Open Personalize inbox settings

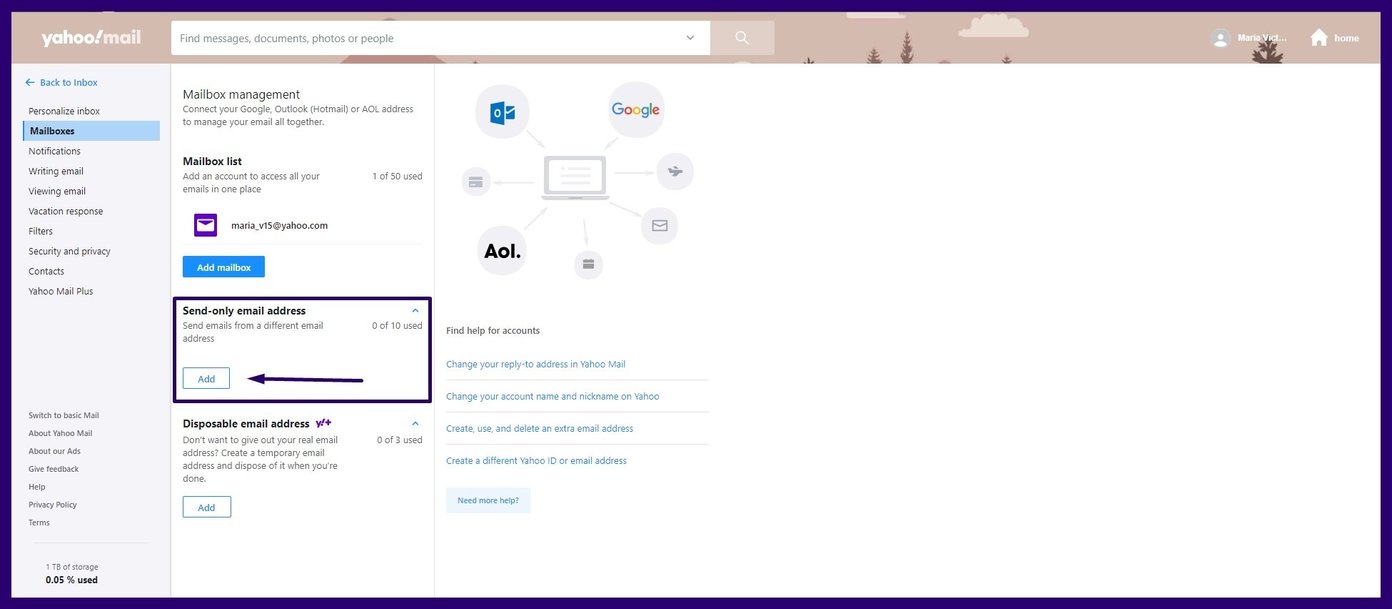click(64, 111)
